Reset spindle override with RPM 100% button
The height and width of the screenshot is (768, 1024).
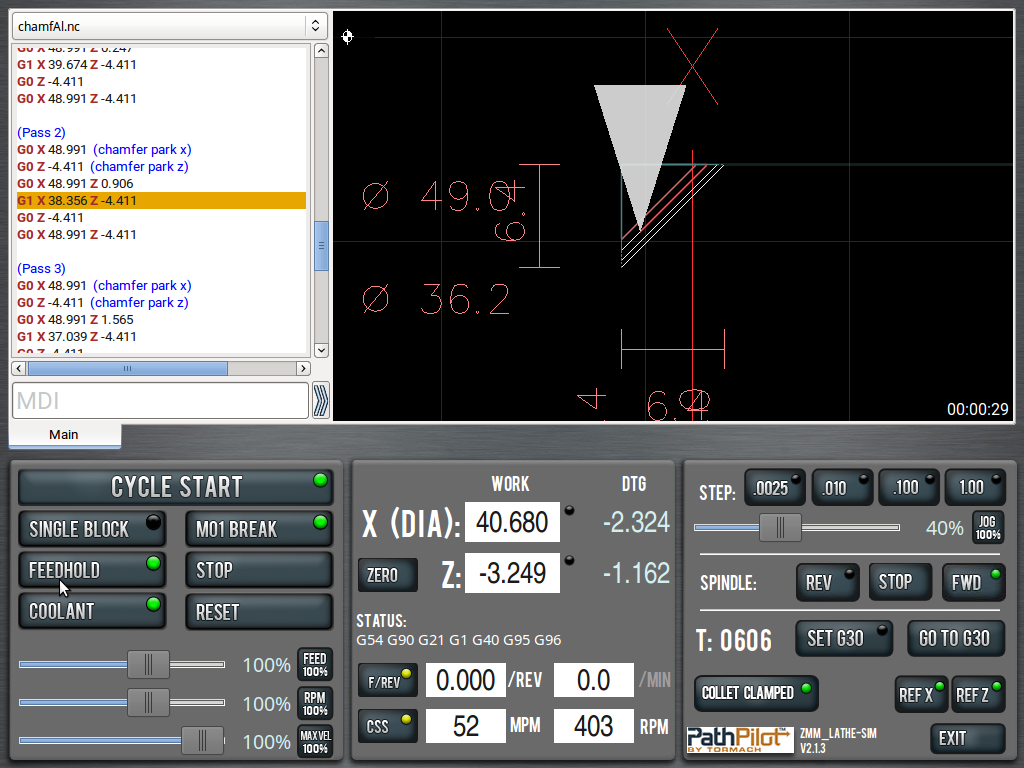pyautogui.click(x=315, y=703)
